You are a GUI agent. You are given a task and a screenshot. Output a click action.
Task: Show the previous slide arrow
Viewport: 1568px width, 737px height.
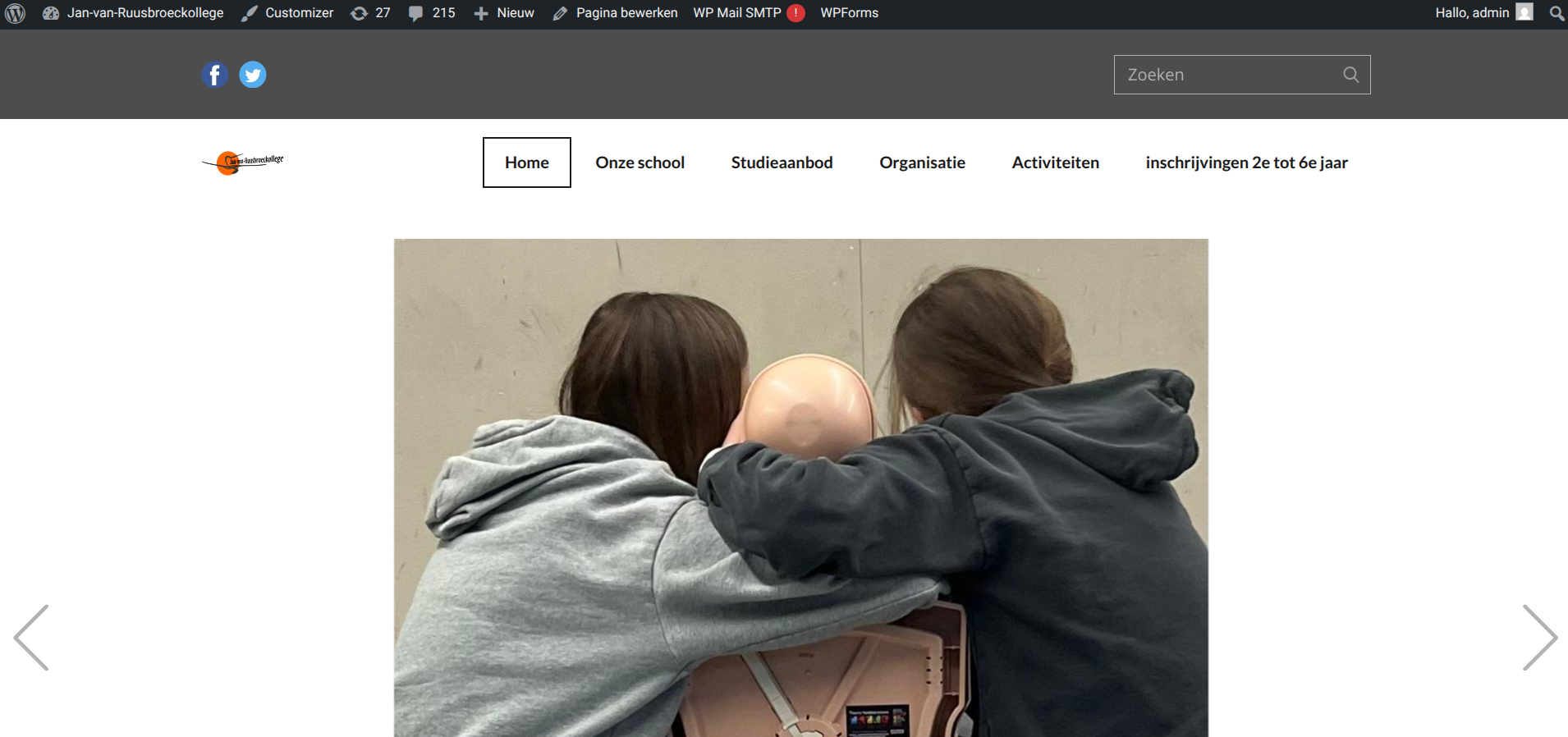click(x=31, y=638)
